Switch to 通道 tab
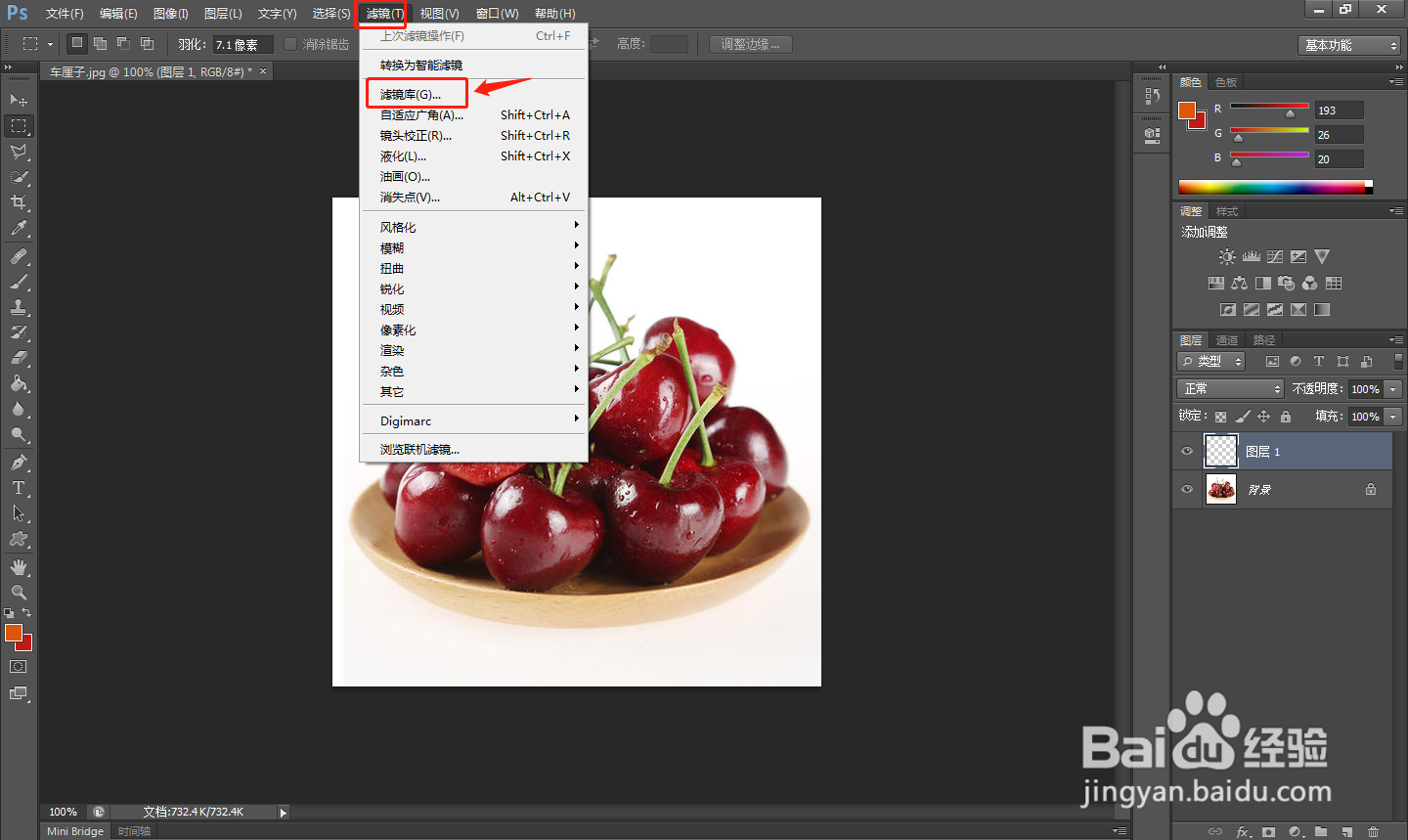Viewport: 1408px width, 840px height. coord(1227,340)
